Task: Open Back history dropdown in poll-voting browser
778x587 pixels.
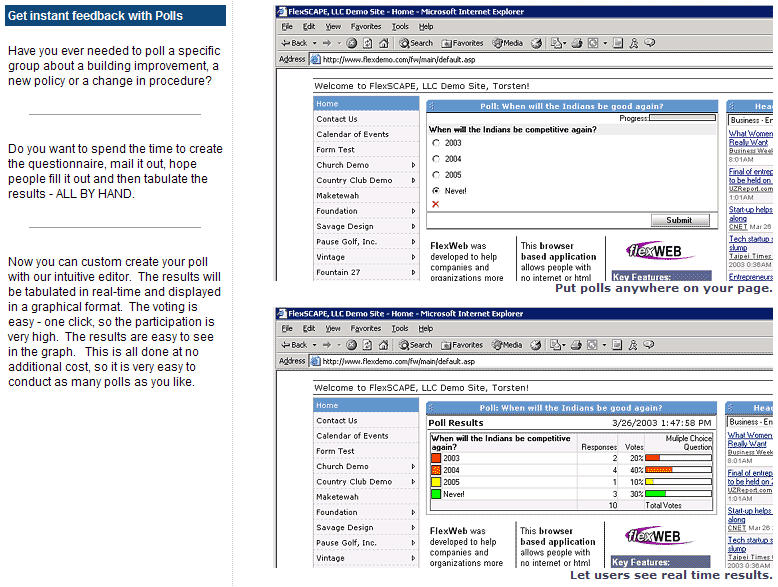Action: [x=315, y=43]
